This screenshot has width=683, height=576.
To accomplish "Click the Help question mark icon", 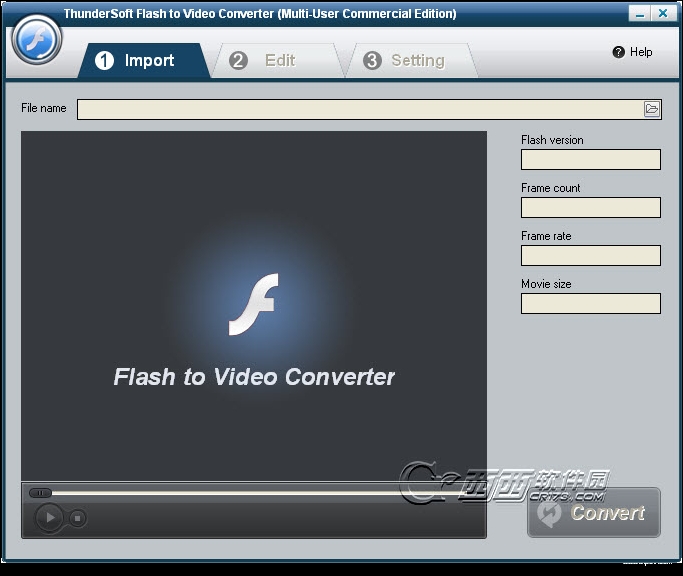I will (619, 52).
